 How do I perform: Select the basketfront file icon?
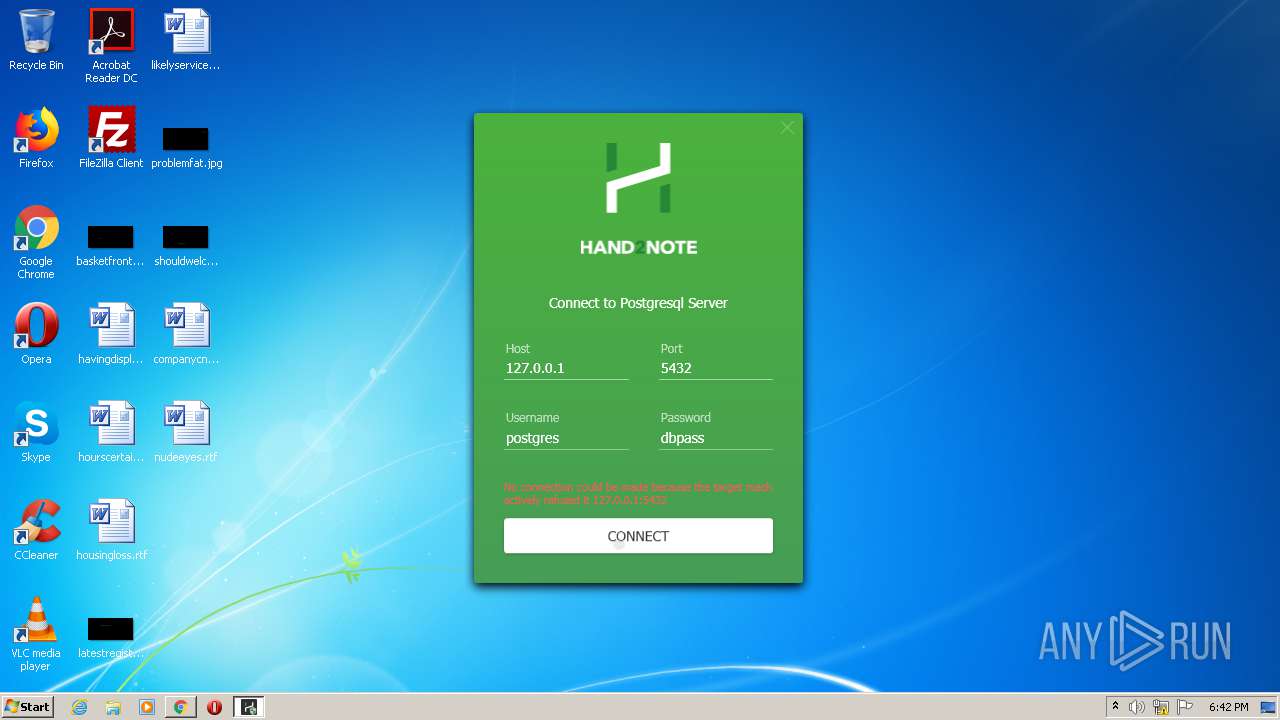(111, 245)
